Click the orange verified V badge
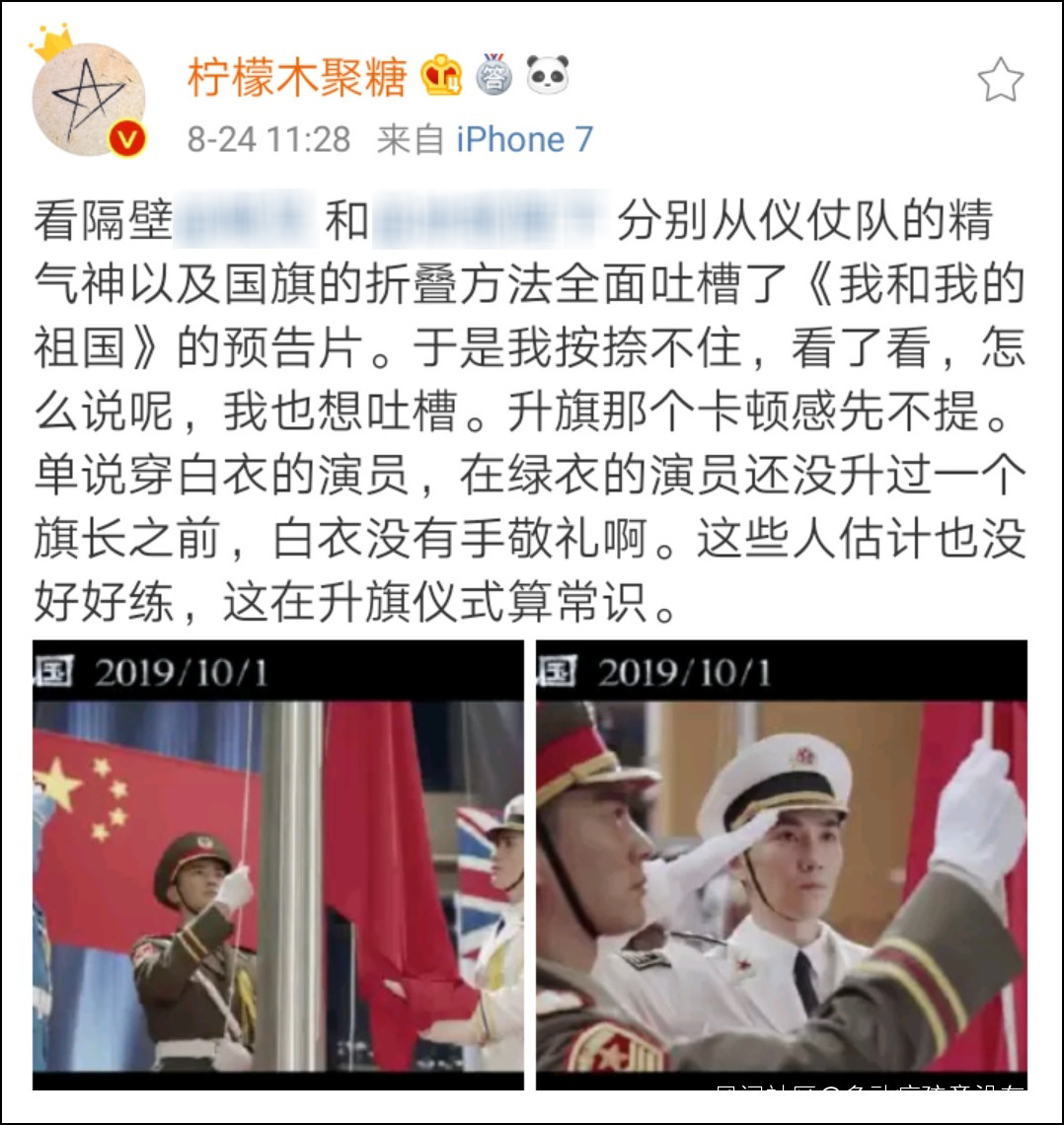This screenshot has height=1125, width=1064. click(127, 138)
